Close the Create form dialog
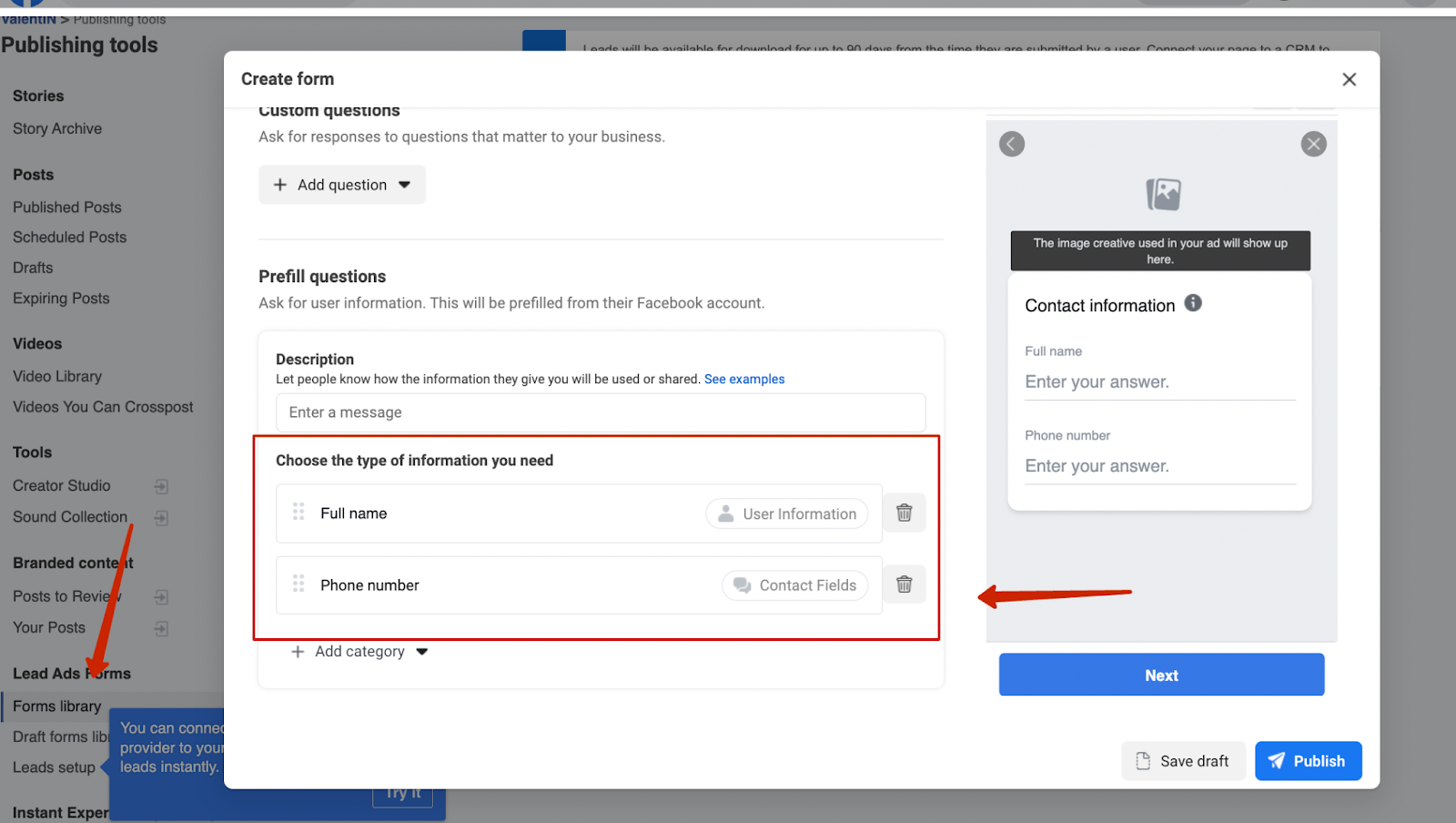This screenshot has height=823, width=1456. (x=1349, y=79)
